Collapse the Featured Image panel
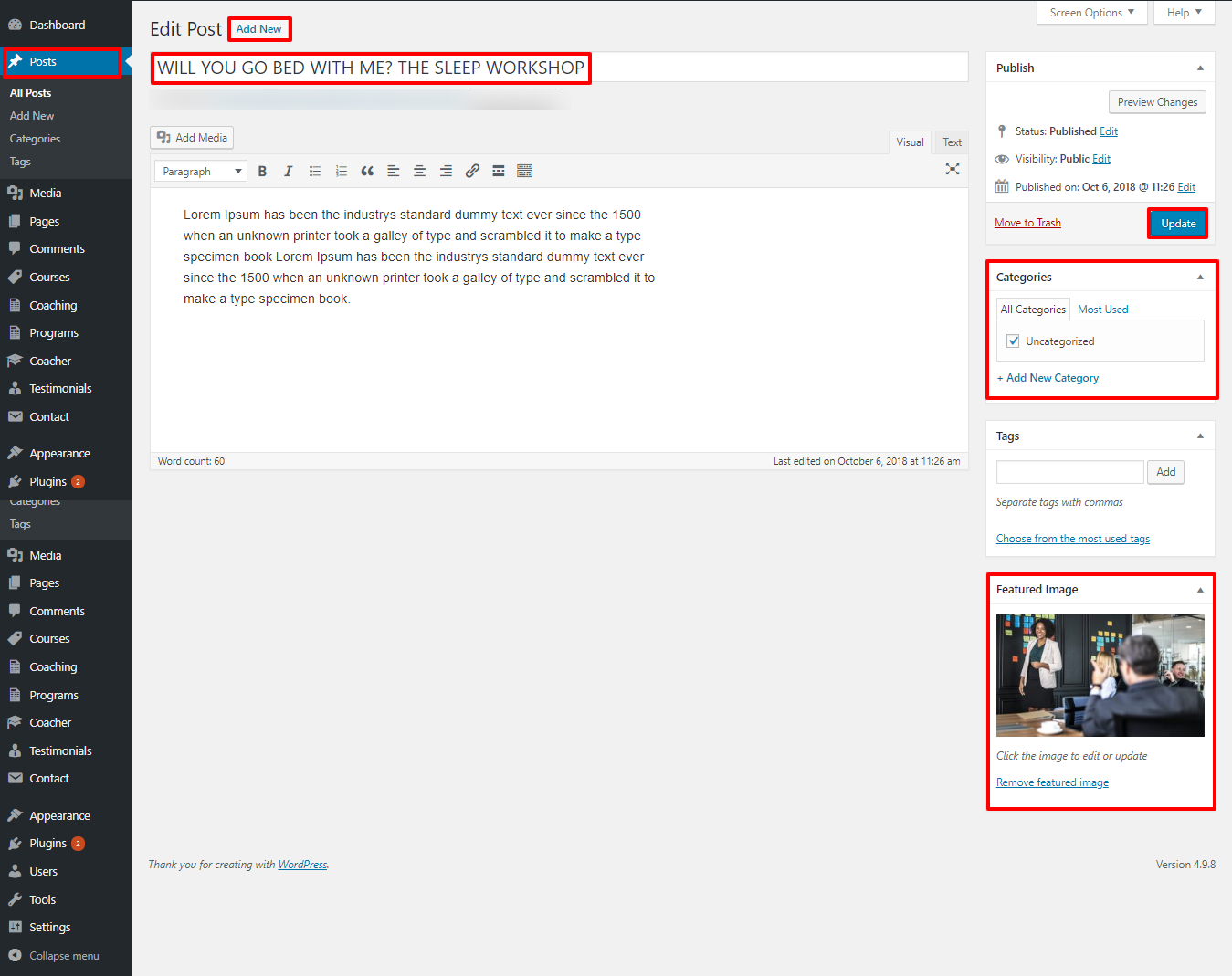Viewport: 1232px width, 976px height. (x=1200, y=591)
